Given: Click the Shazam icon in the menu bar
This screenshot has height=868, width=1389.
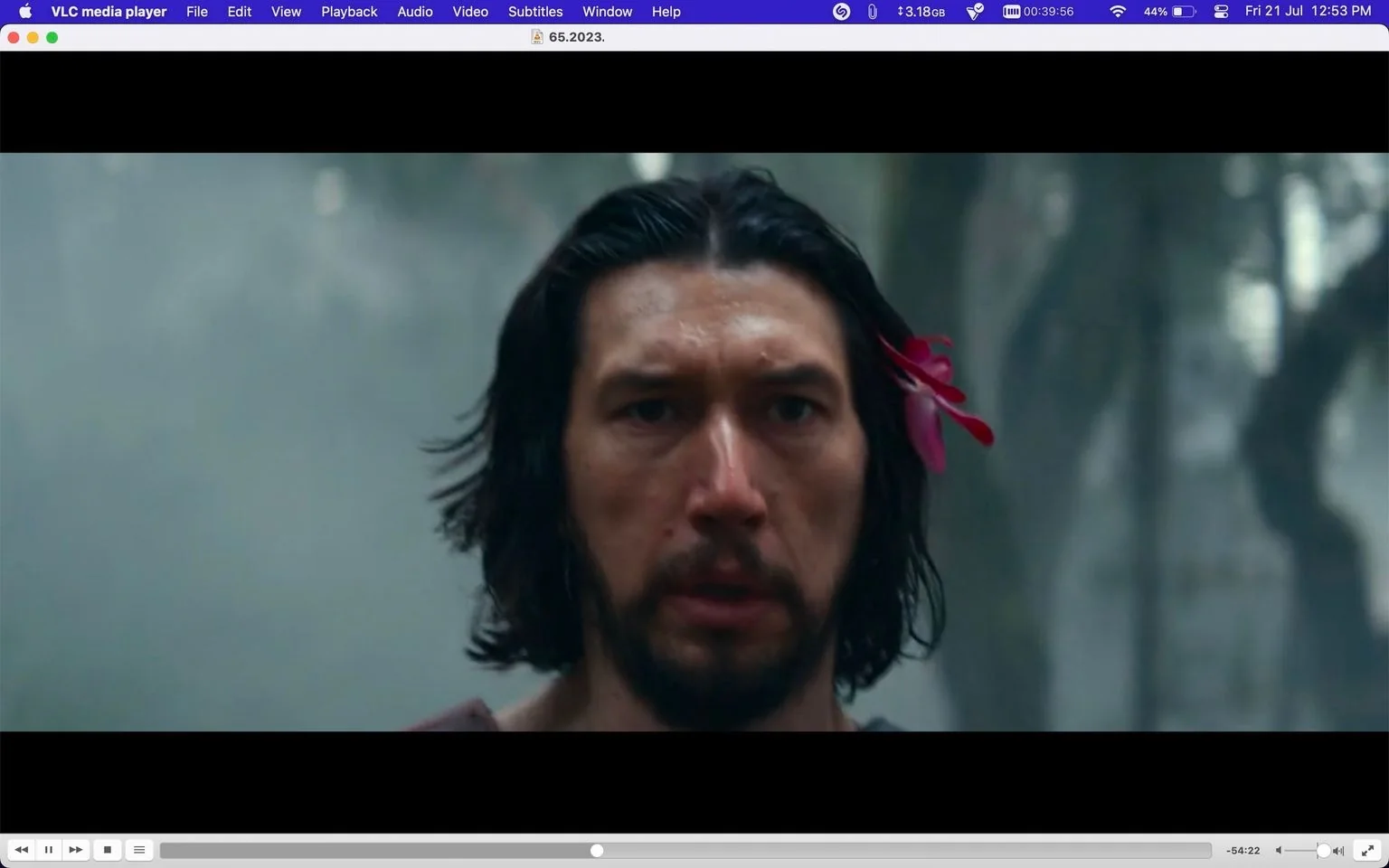Looking at the screenshot, I should coord(842,12).
